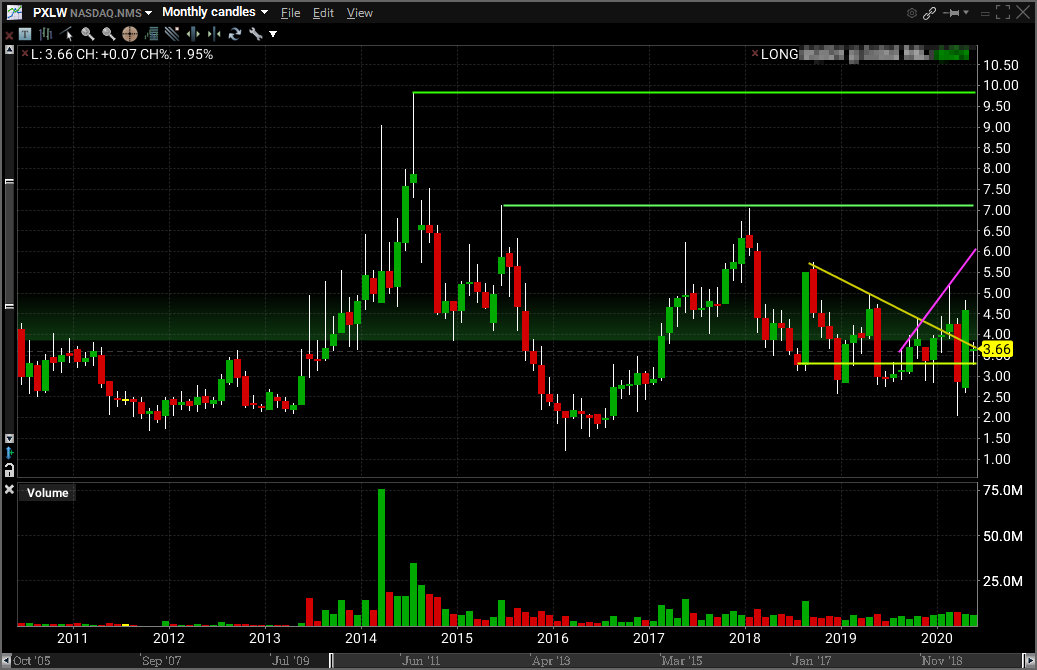Click the left arrow of the time scrollbar

point(7,660)
